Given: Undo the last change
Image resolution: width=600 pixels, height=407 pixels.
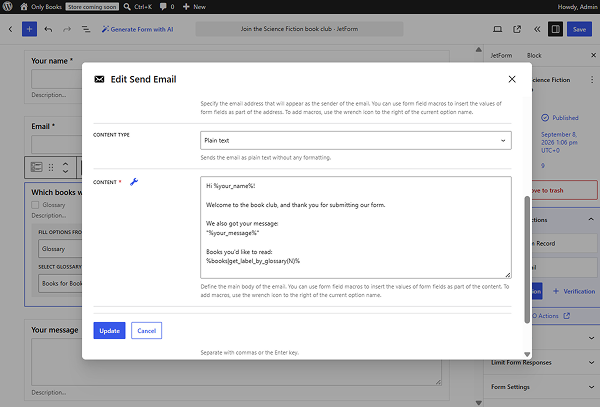Looking at the screenshot, I should (48, 29).
